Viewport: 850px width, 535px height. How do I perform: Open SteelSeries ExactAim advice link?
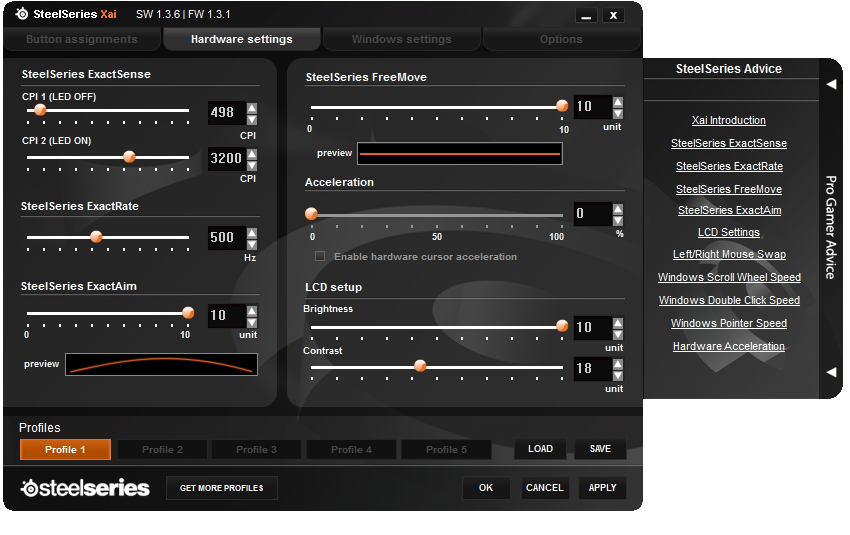tap(729, 210)
